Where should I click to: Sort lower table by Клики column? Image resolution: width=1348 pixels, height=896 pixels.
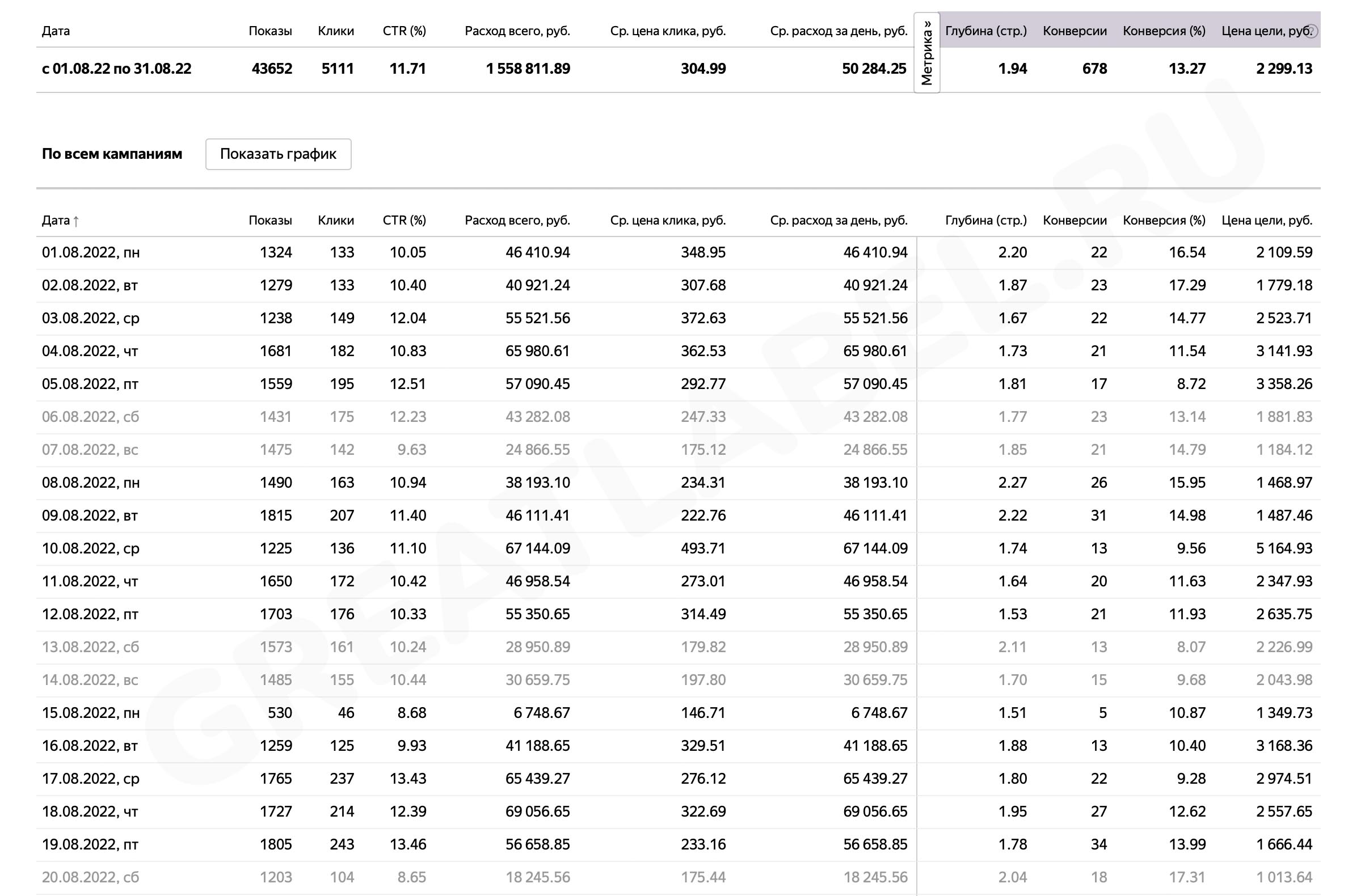tap(335, 220)
